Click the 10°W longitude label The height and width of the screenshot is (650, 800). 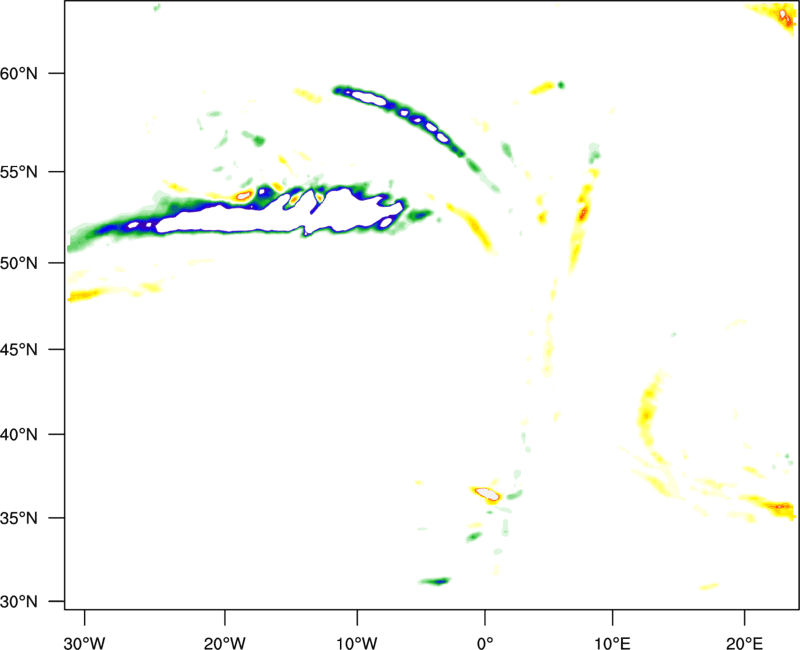357,643
